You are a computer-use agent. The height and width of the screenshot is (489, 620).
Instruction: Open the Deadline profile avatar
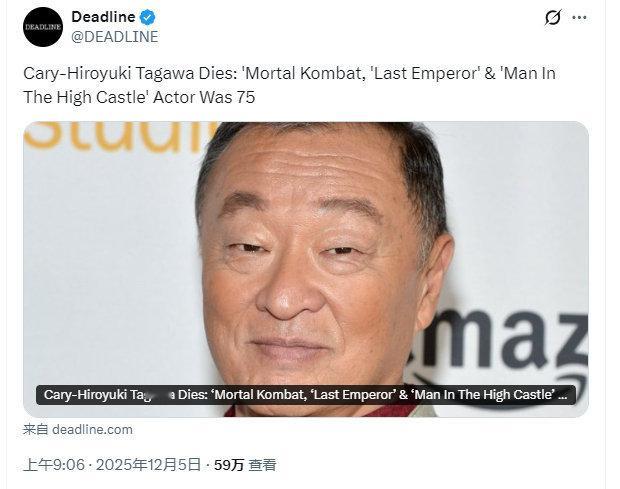43,27
